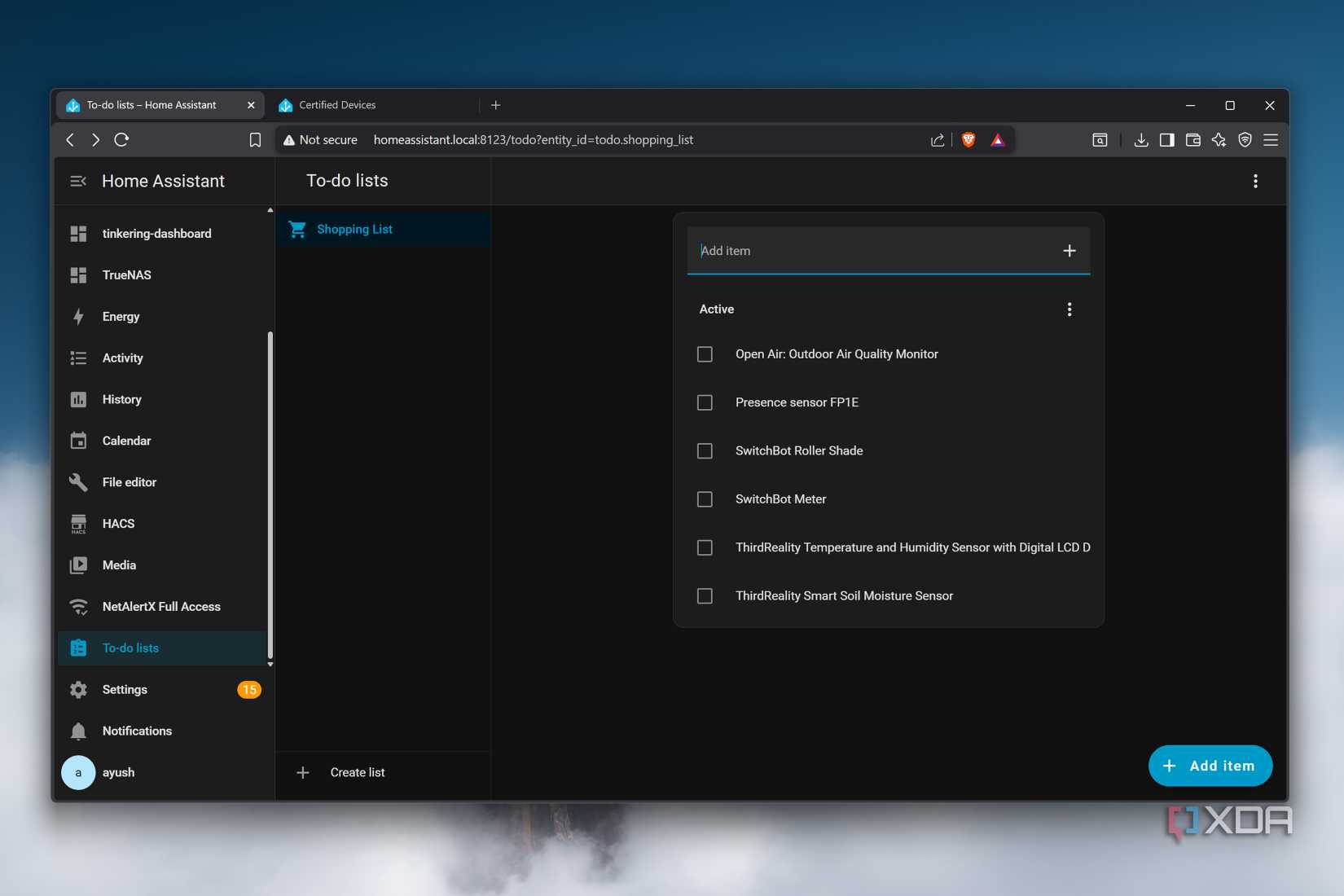
Task: Open Settings gear icon
Action: click(78, 690)
